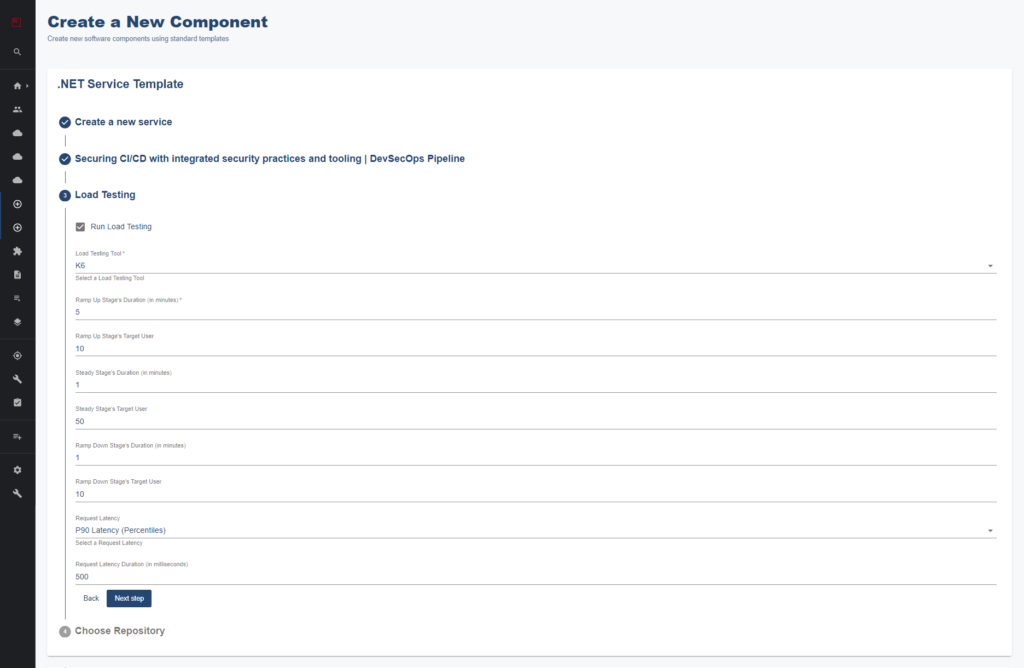
Task: Click the target crosshair icon in sidebar
Action: point(17,355)
